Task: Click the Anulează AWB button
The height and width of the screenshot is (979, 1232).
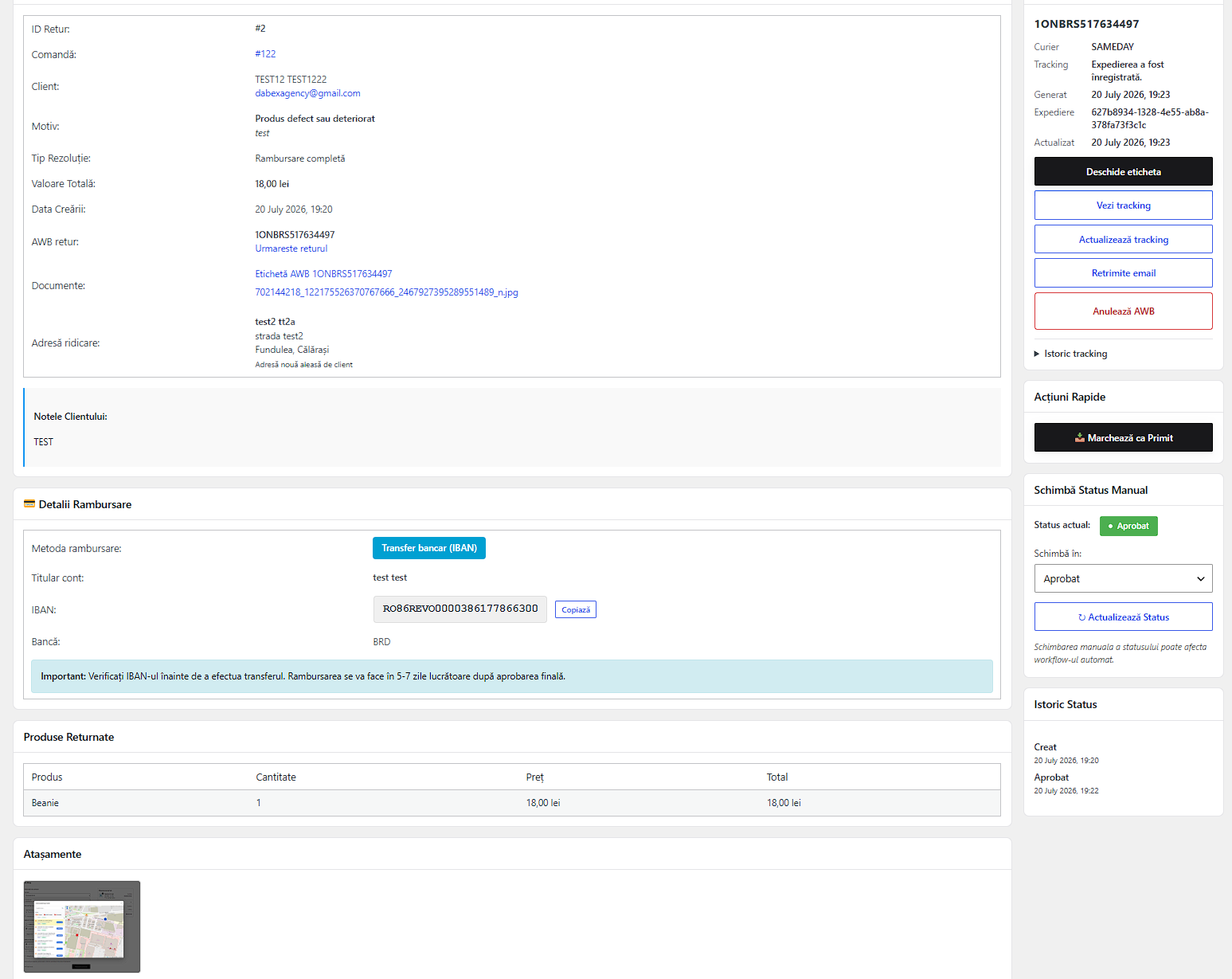Action: (x=1123, y=311)
